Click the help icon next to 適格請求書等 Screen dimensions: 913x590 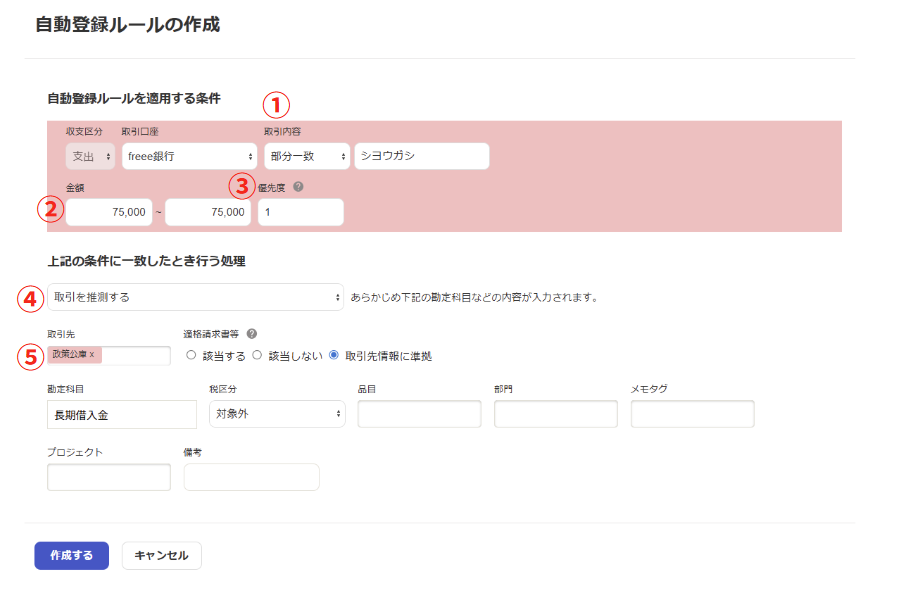pyautogui.click(x=251, y=334)
